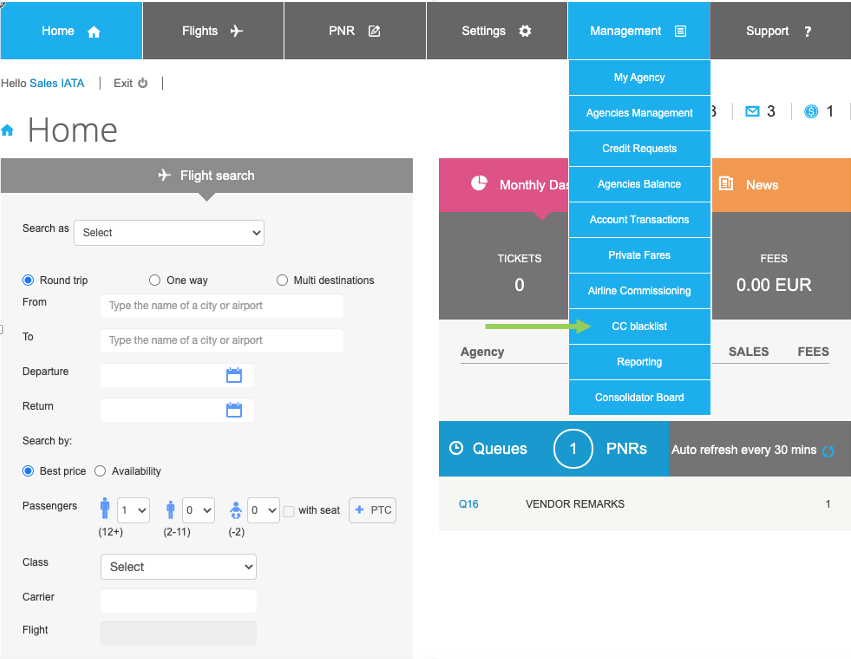The width and height of the screenshot is (851, 659).
Task: Open the adult passengers count dropdown
Action: tap(133, 510)
